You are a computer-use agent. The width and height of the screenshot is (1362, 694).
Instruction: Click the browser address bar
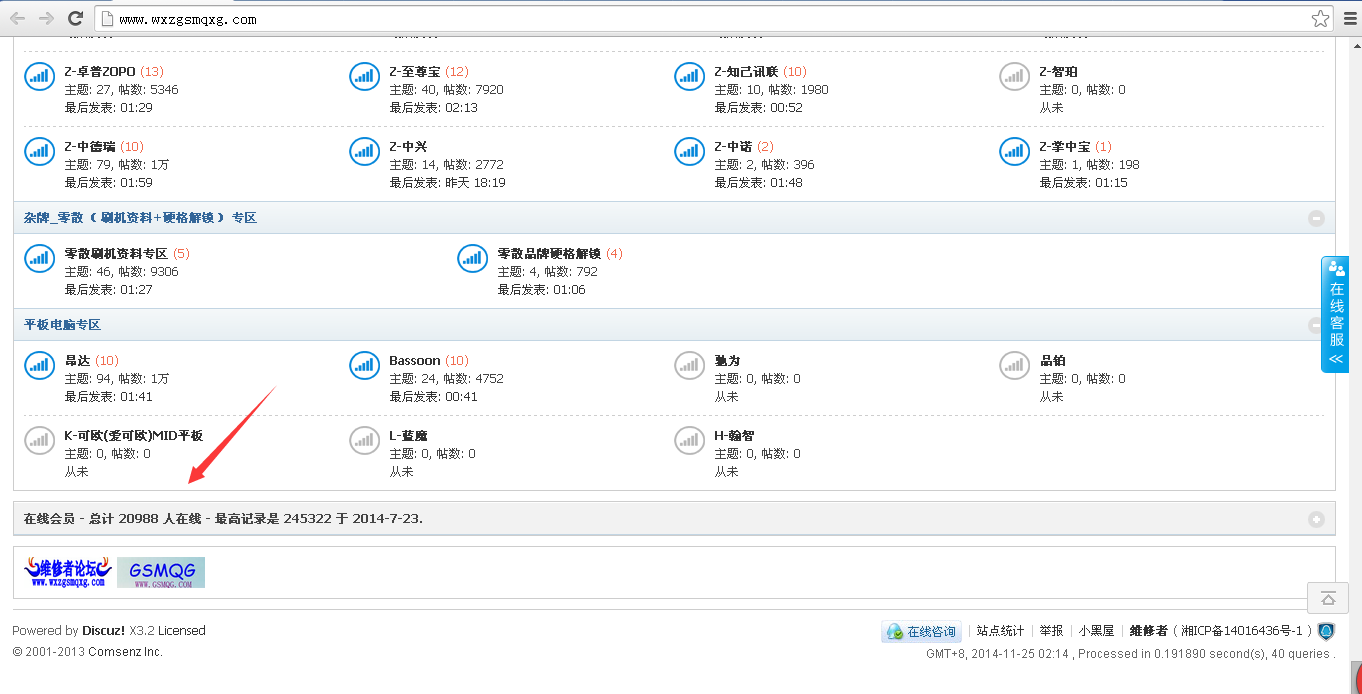click(700, 19)
